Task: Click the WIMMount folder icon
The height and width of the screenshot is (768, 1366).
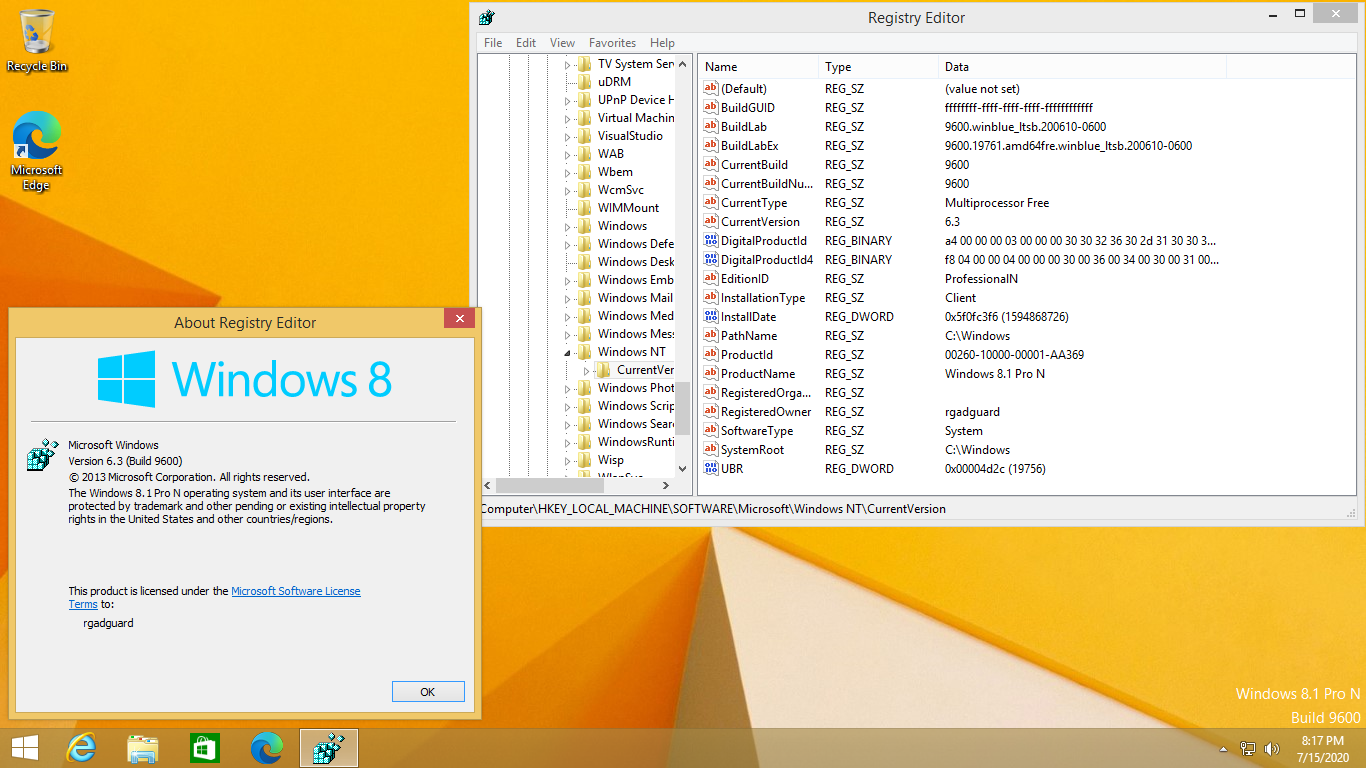Action: tap(585, 208)
